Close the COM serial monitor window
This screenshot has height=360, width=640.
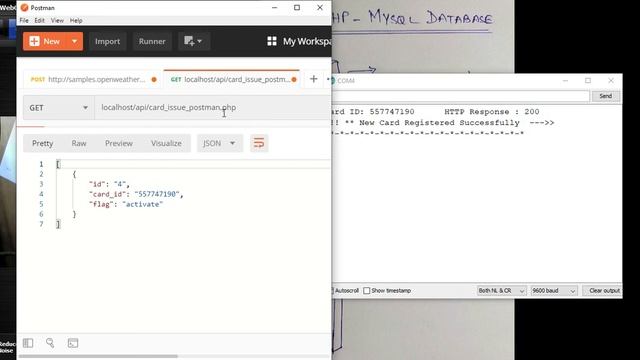pyautogui.click(x=611, y=81)
